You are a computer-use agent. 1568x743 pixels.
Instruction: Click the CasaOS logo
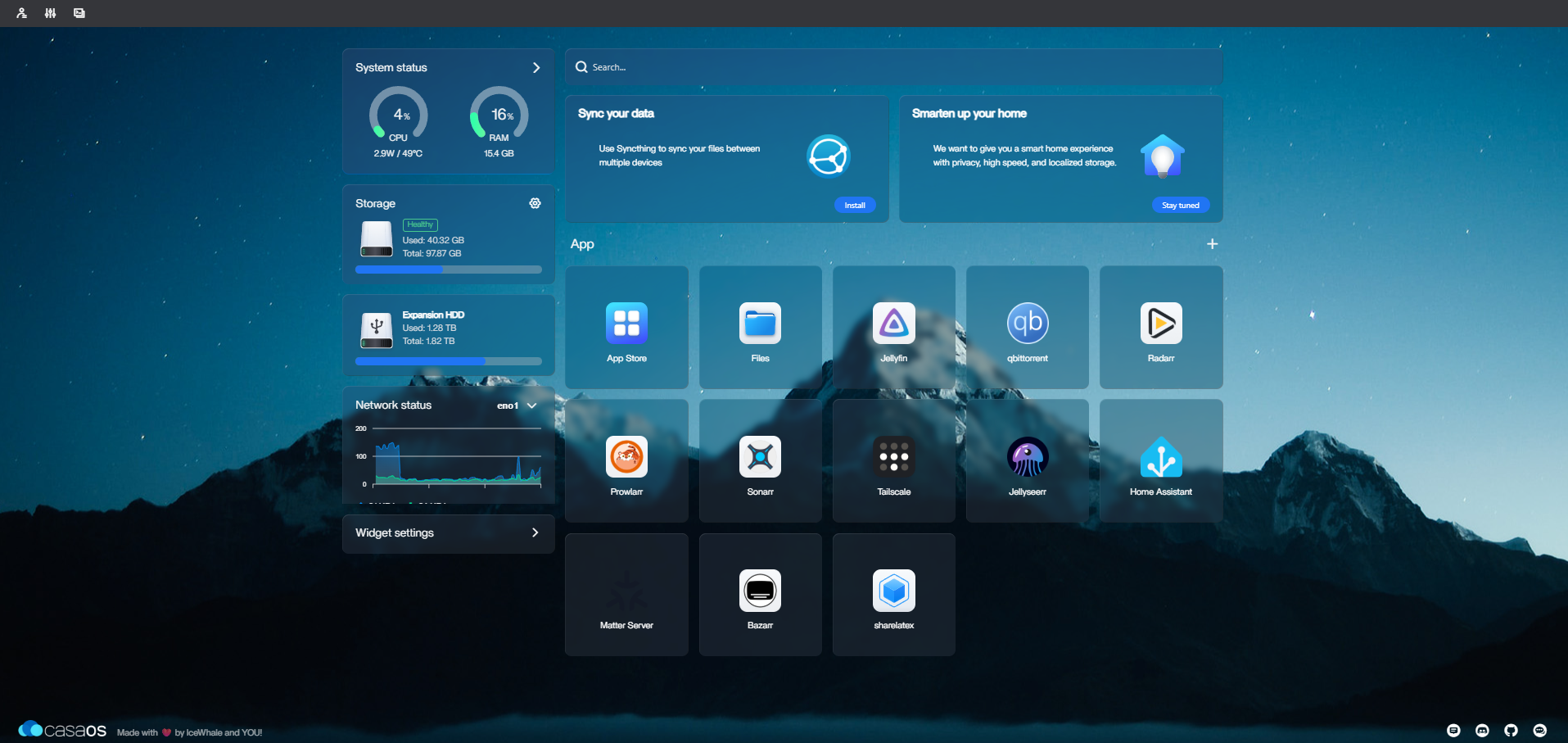point(62,730)
